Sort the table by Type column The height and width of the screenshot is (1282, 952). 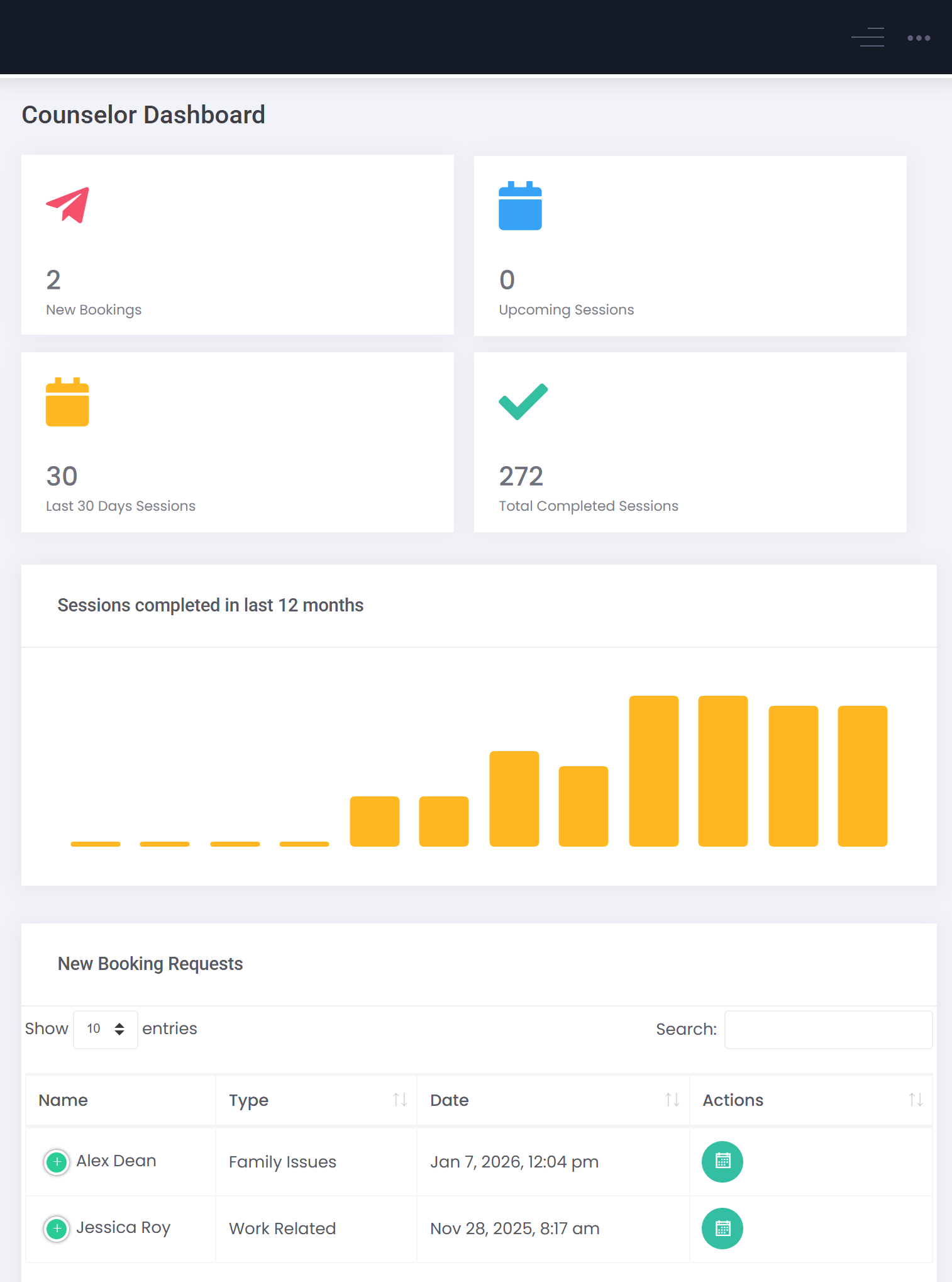[316, 1100]
